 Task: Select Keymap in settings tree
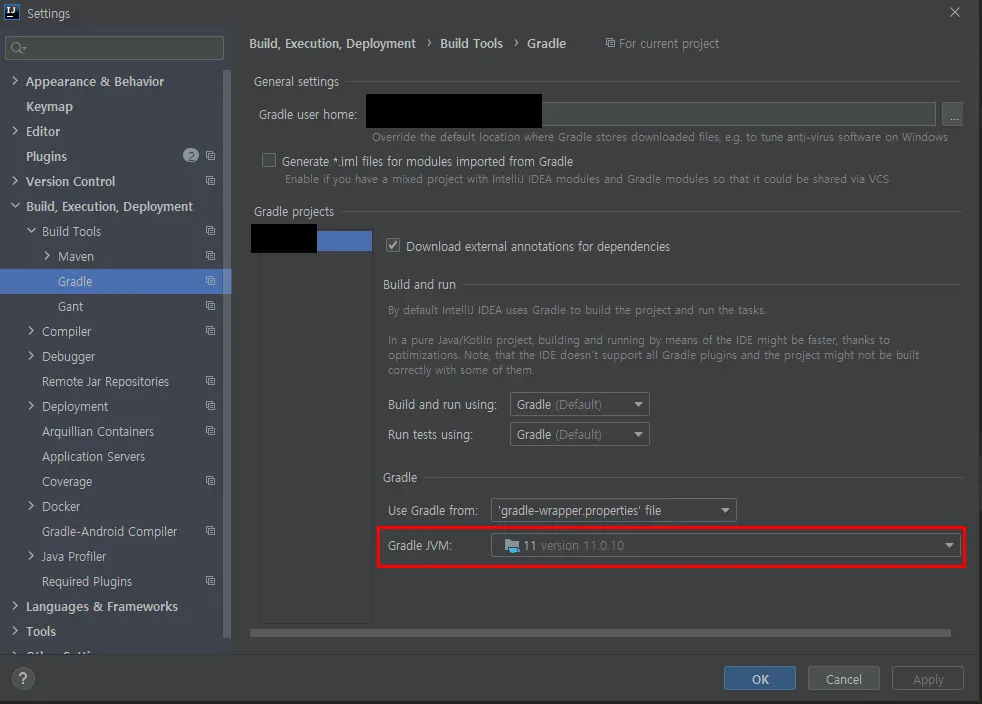pos(49,106)
